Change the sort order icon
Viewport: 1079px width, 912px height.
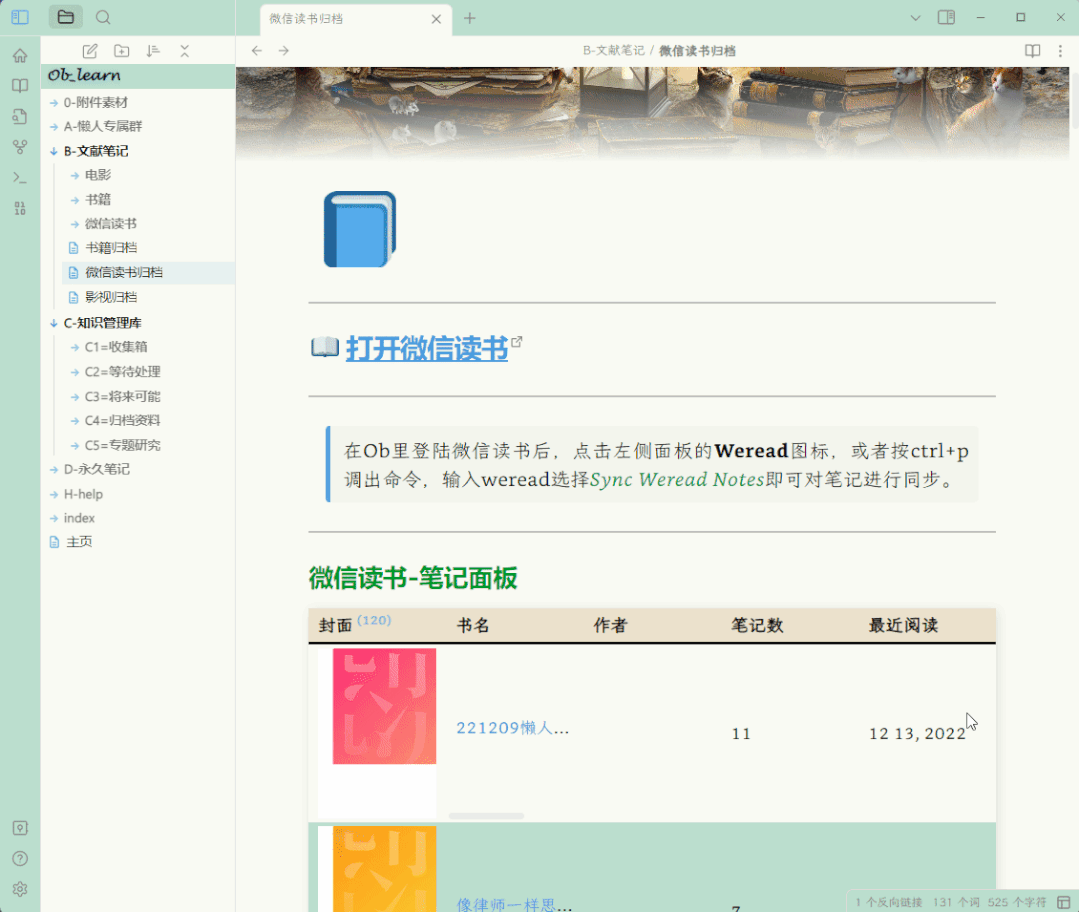pyautogui.click(x=153, y=51)
